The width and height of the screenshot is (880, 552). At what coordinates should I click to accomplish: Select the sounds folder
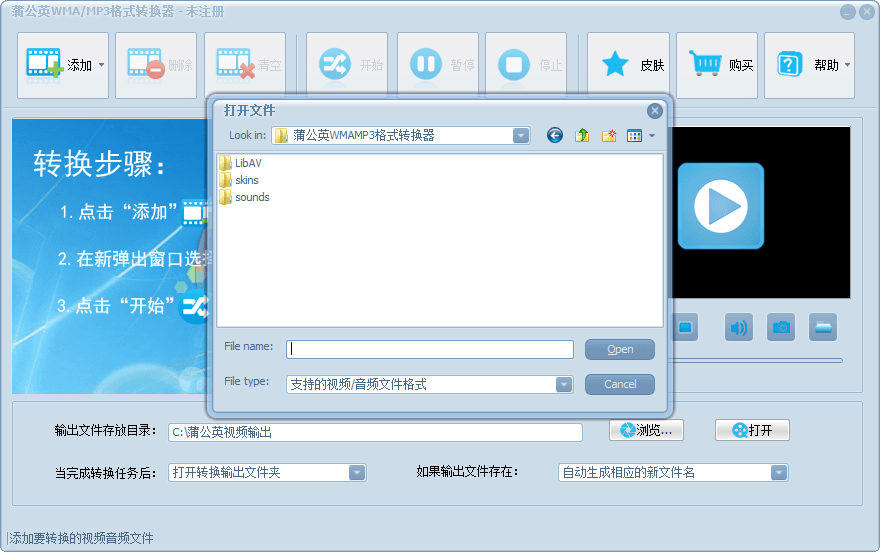click(x=245, y=197)
